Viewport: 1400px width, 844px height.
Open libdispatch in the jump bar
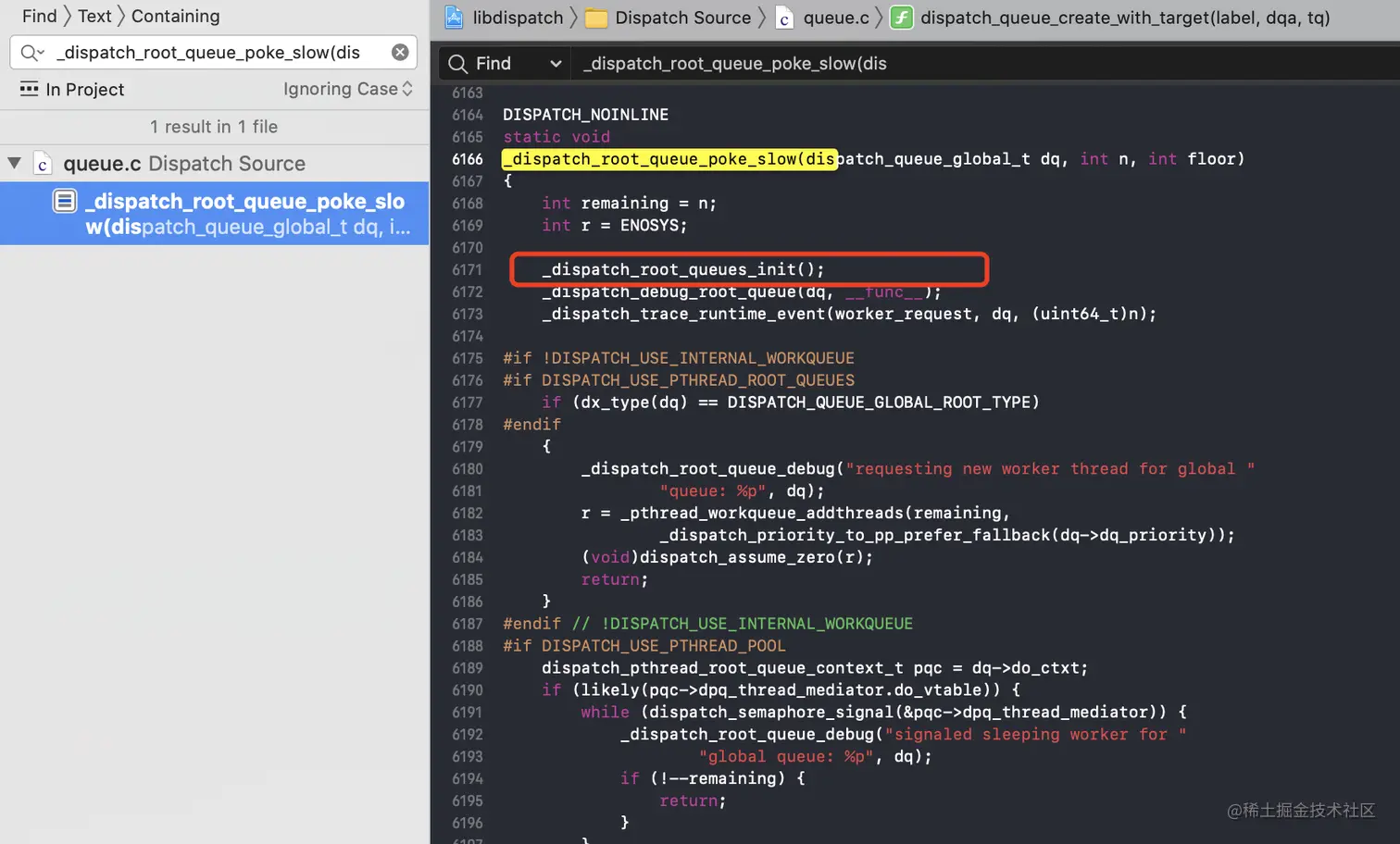point(518,18)
